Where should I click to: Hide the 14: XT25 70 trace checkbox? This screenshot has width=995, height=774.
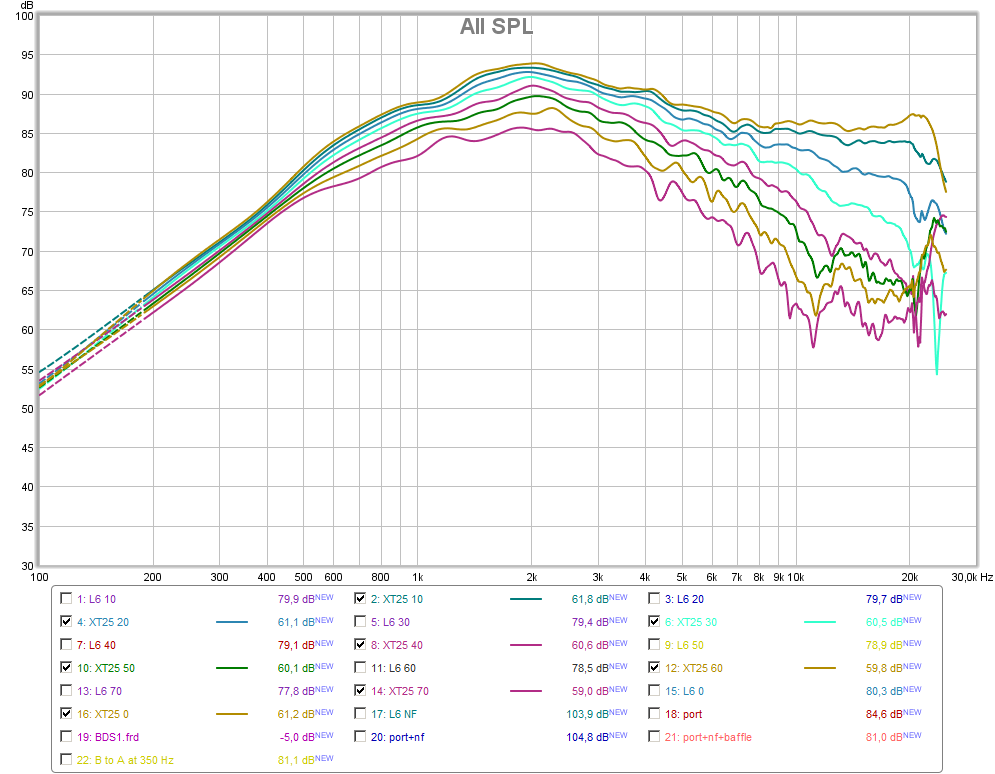[x=360, y=690]
